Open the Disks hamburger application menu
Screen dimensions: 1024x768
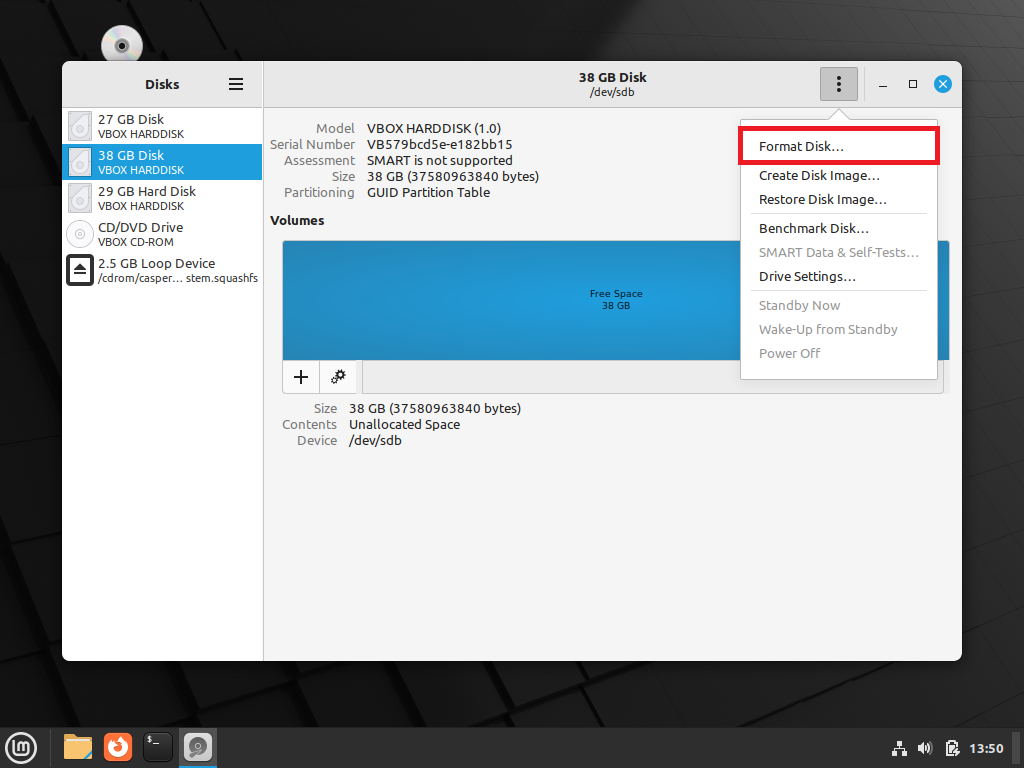coord(236,84)
